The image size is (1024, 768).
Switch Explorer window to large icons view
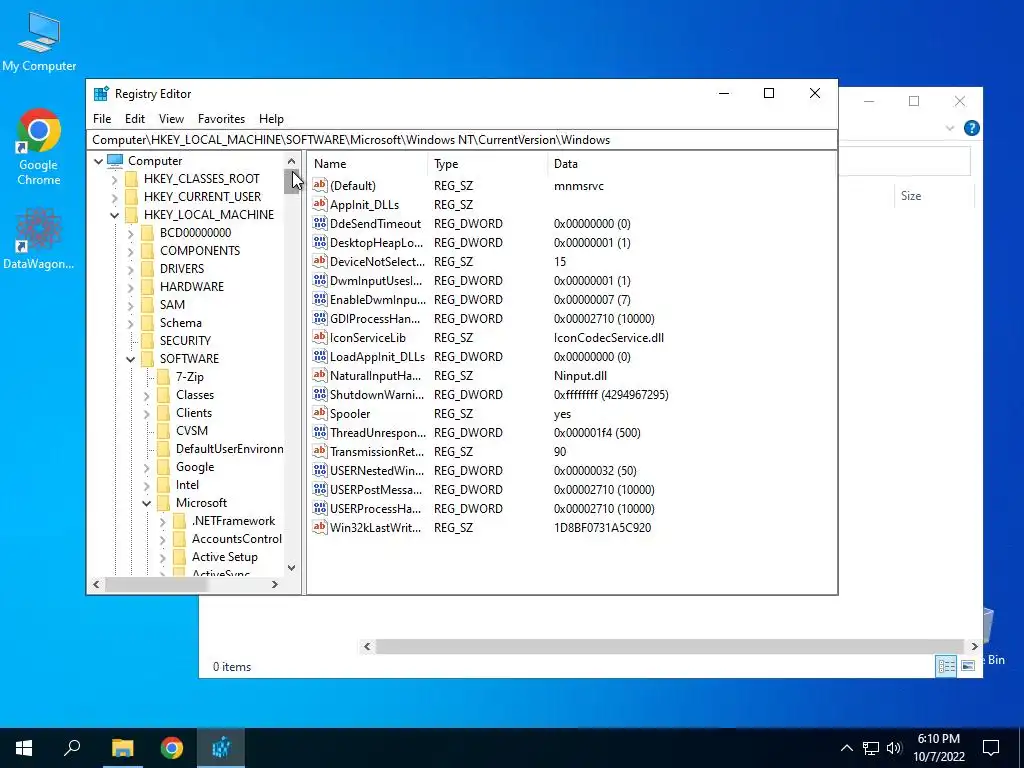tap(968, 666)
